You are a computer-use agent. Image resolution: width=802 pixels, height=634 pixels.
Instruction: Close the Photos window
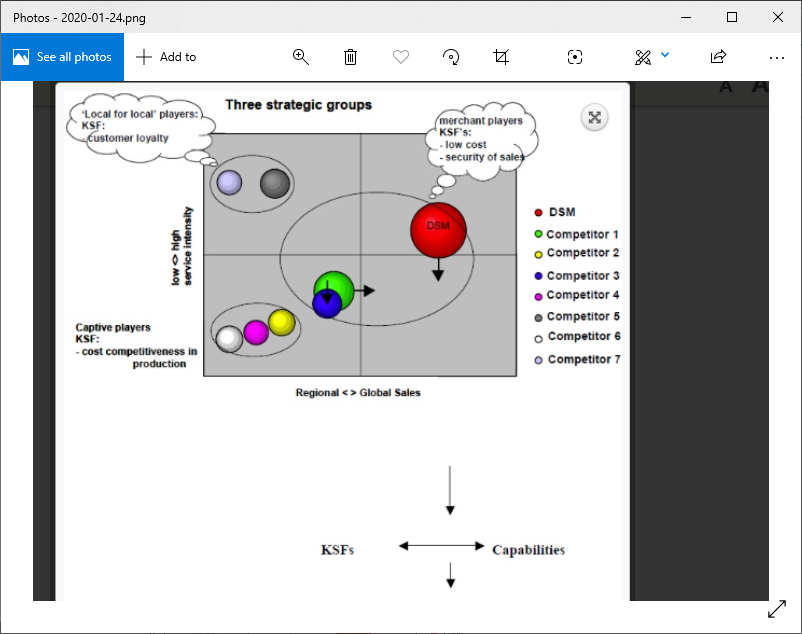tap(778, 17)
